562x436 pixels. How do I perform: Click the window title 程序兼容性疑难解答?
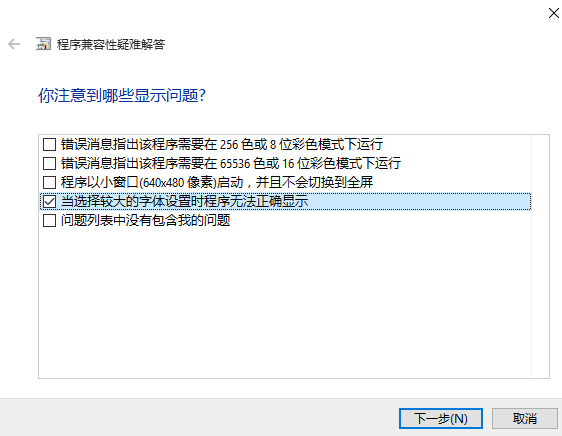(x=111, y=44)
